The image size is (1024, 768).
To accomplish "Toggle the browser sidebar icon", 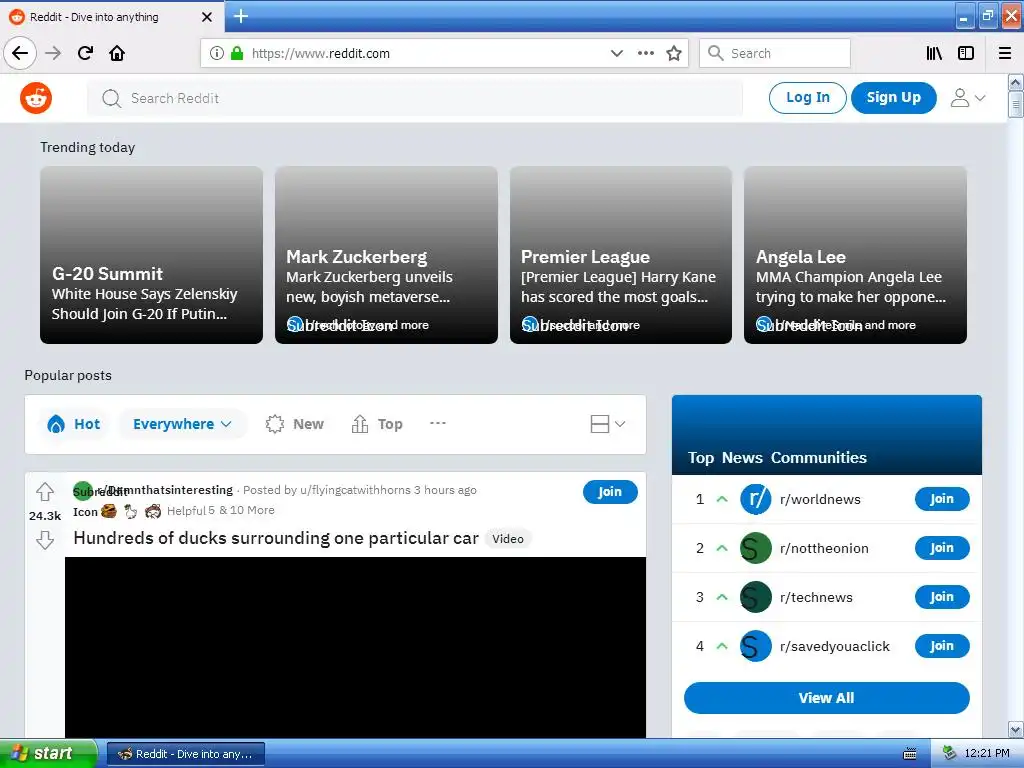I will coord(966,53).
